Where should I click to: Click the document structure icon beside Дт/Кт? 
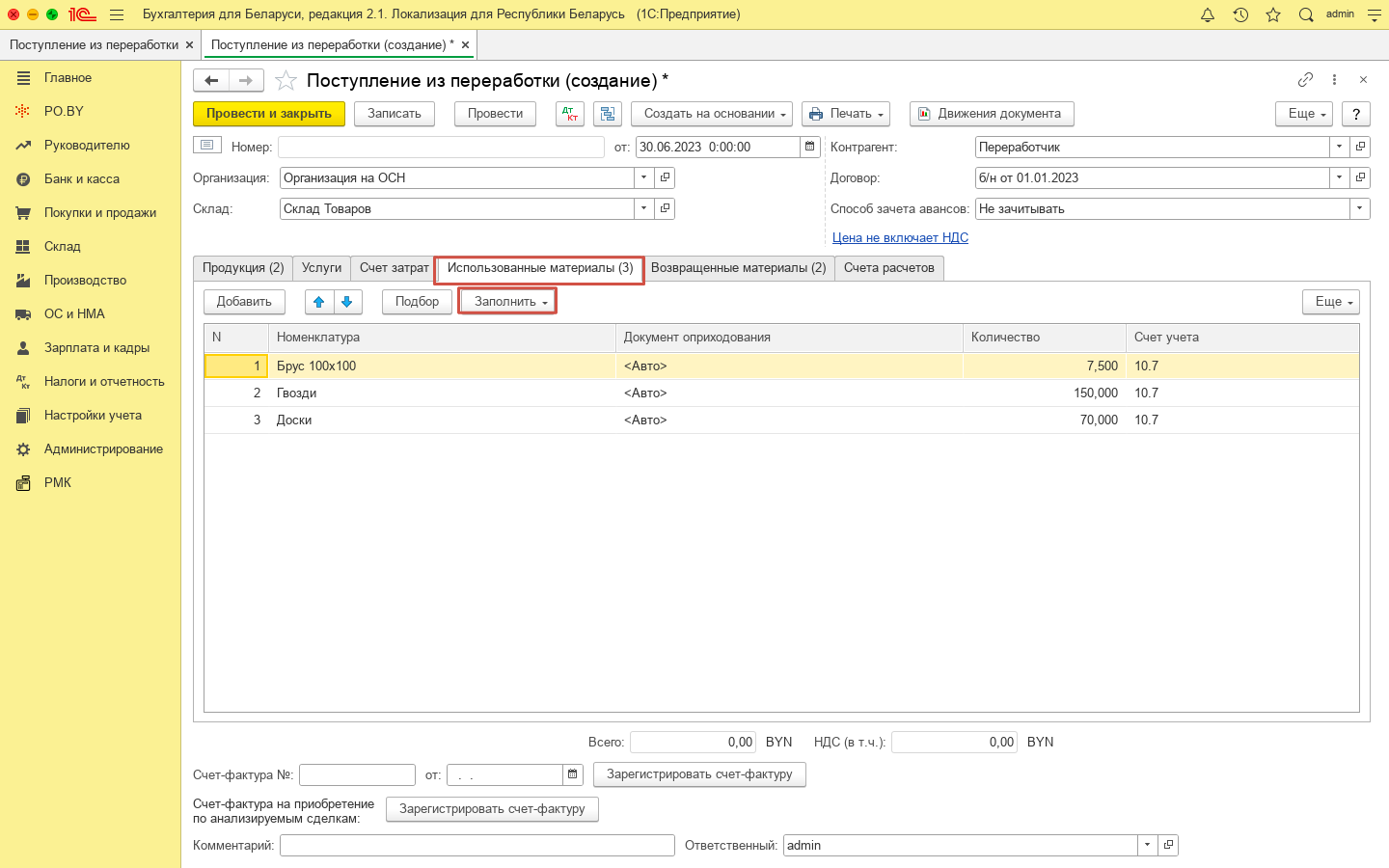pos(608,114)
